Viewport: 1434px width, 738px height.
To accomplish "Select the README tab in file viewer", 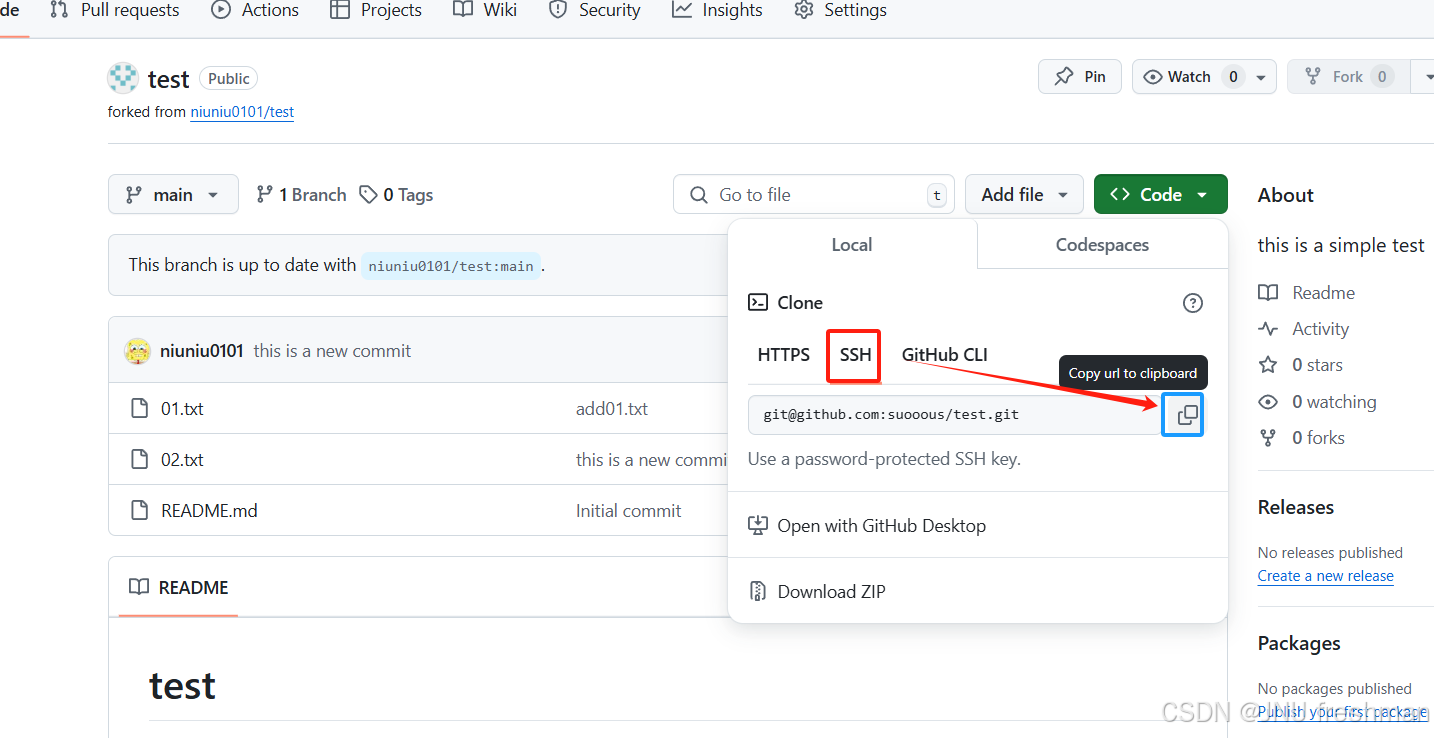I will pyautogui.click(x=179, y=587).
